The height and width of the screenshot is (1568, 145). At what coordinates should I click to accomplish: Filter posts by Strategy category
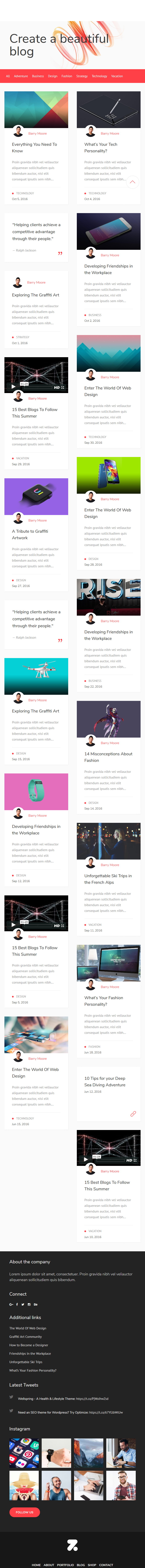coord(82,76)
